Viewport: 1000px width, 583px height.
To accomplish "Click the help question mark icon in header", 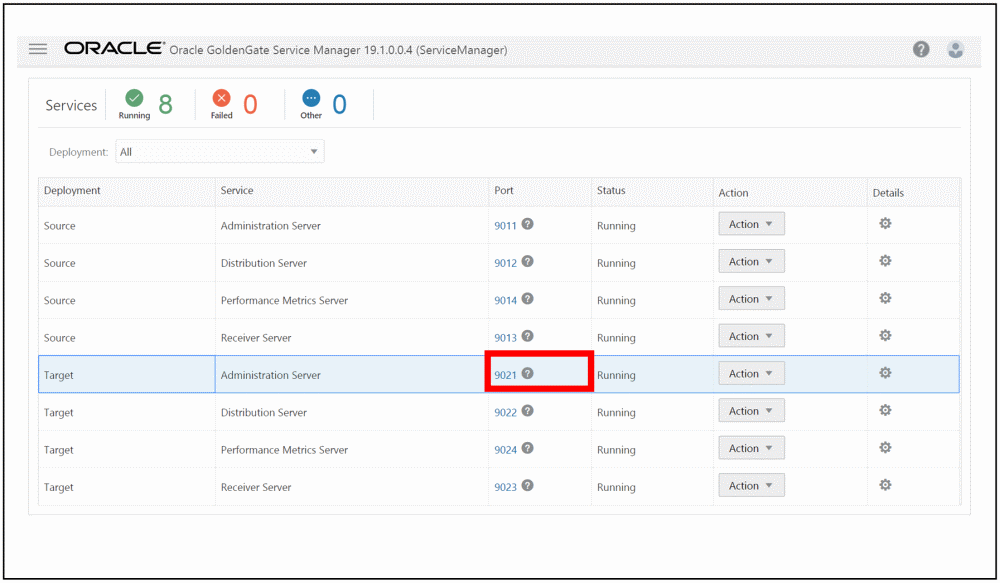I will click(921, 50).
